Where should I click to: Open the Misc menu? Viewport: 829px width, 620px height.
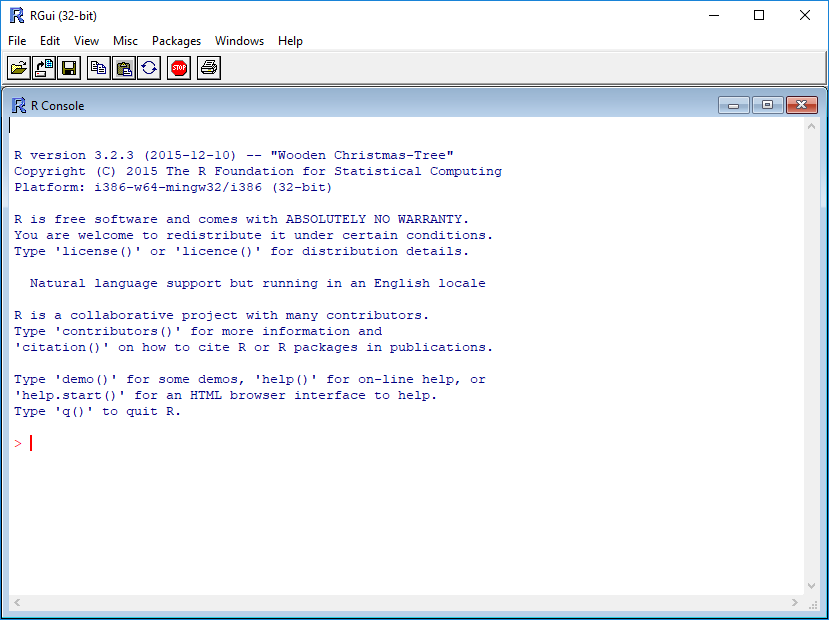pos(125,41)
